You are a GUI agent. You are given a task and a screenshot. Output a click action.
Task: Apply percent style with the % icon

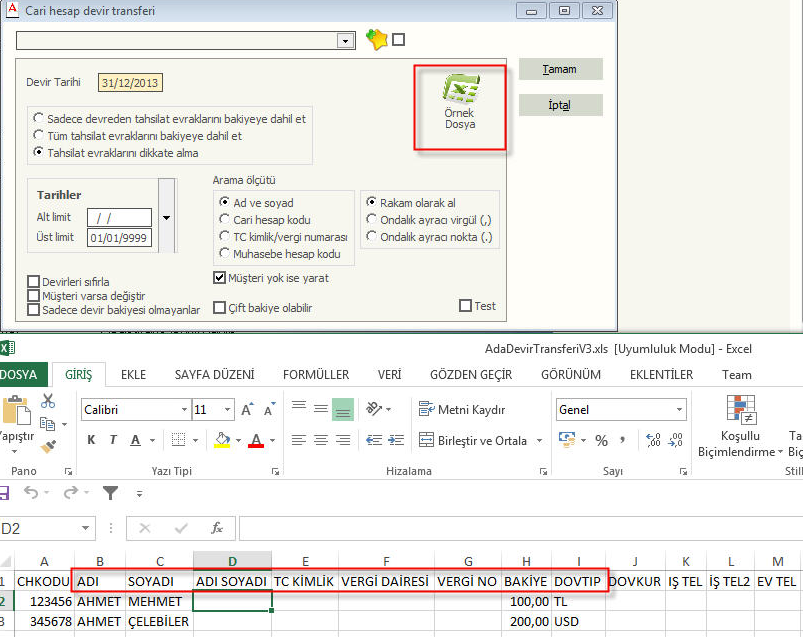pyautogui.click(x=601, y=440)
